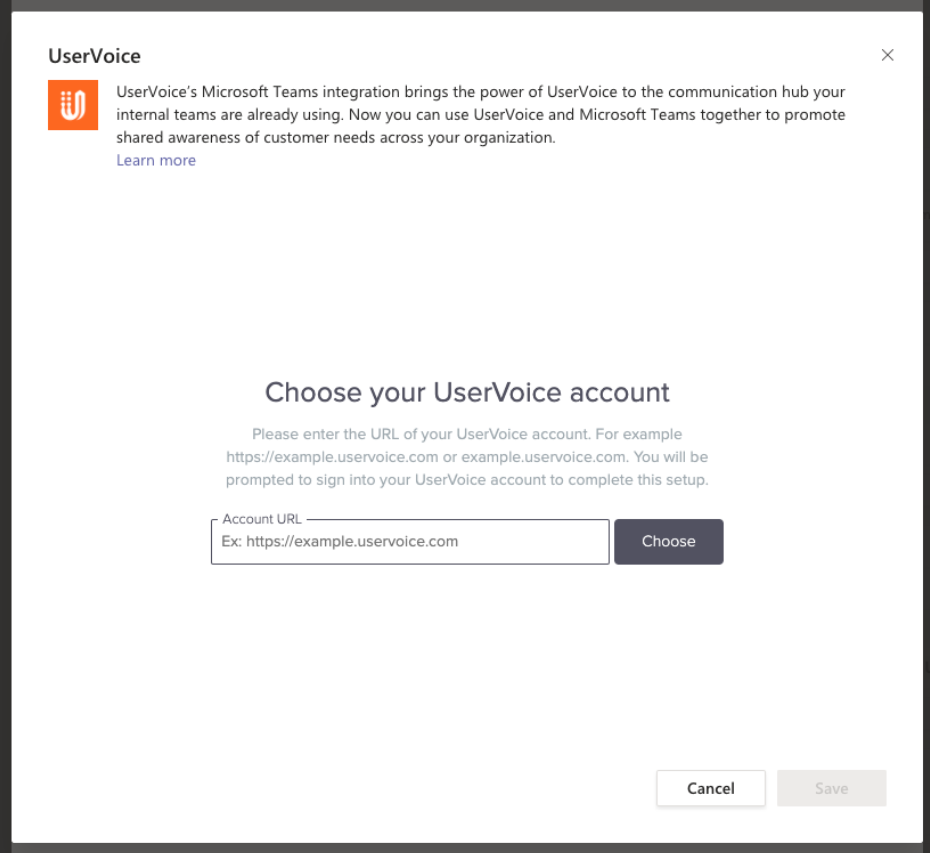Select the 'Choose your UserVoice account' heading

coord(467,392)
